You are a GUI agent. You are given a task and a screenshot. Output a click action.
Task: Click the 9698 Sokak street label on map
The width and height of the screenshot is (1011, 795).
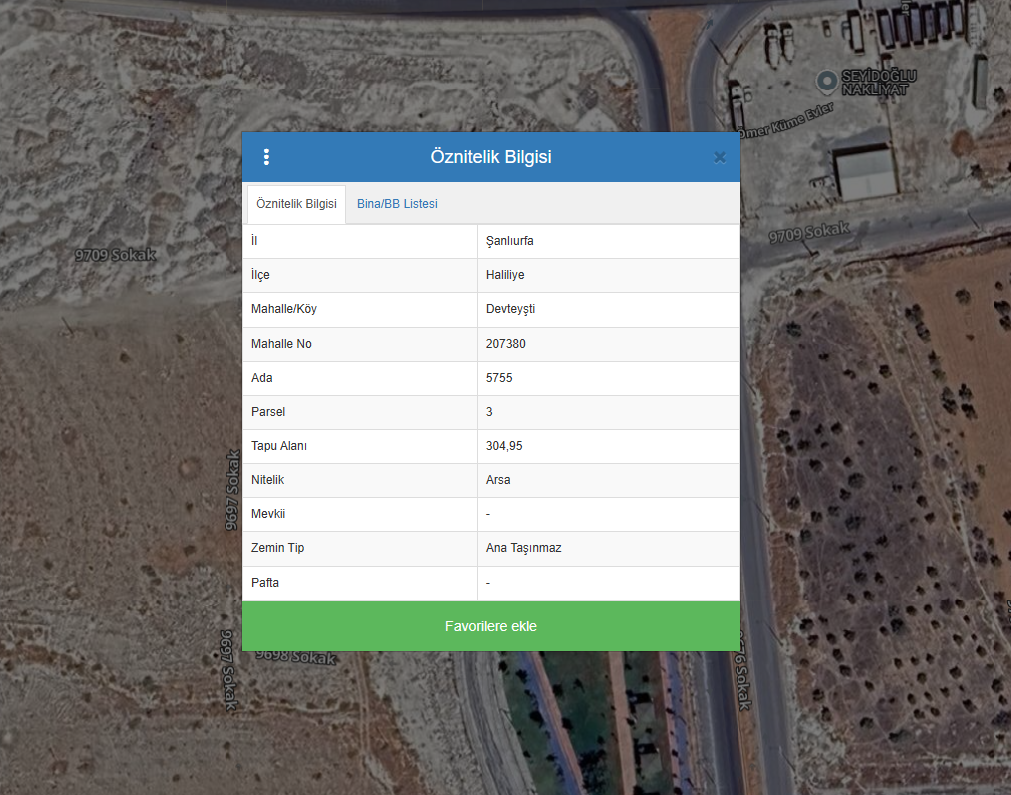point(295,658)
